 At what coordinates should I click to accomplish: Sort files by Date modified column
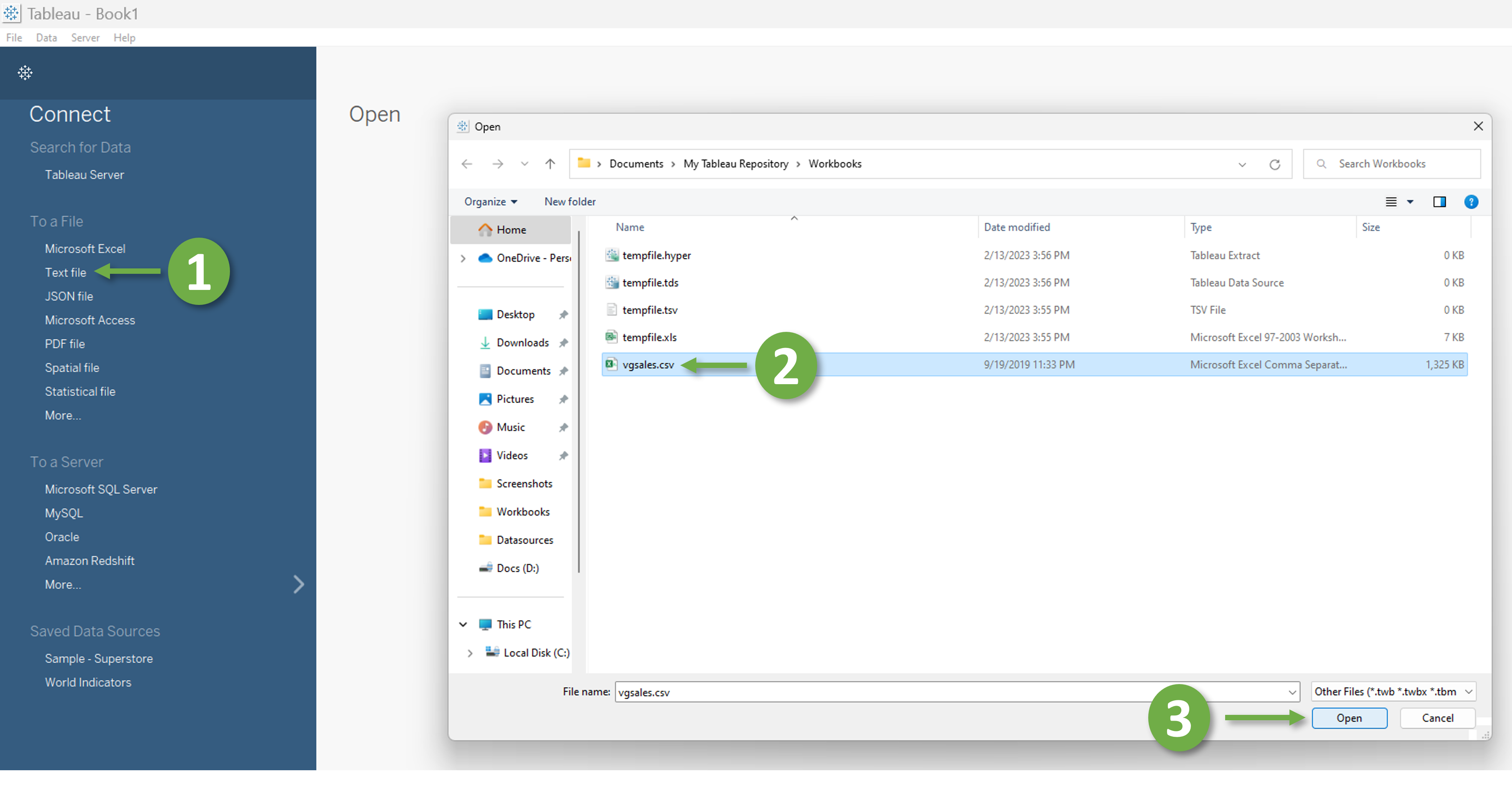[1017, 227]
